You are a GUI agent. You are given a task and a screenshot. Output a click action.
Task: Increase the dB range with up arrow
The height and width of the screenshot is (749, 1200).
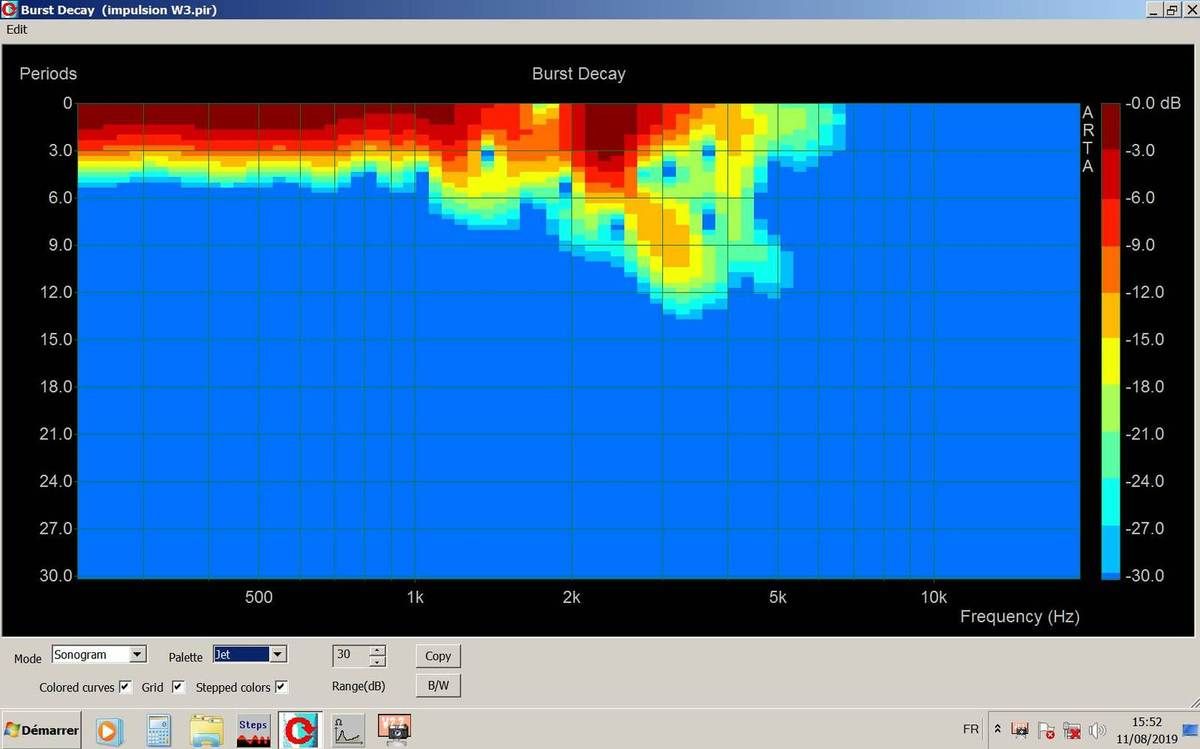377,650
